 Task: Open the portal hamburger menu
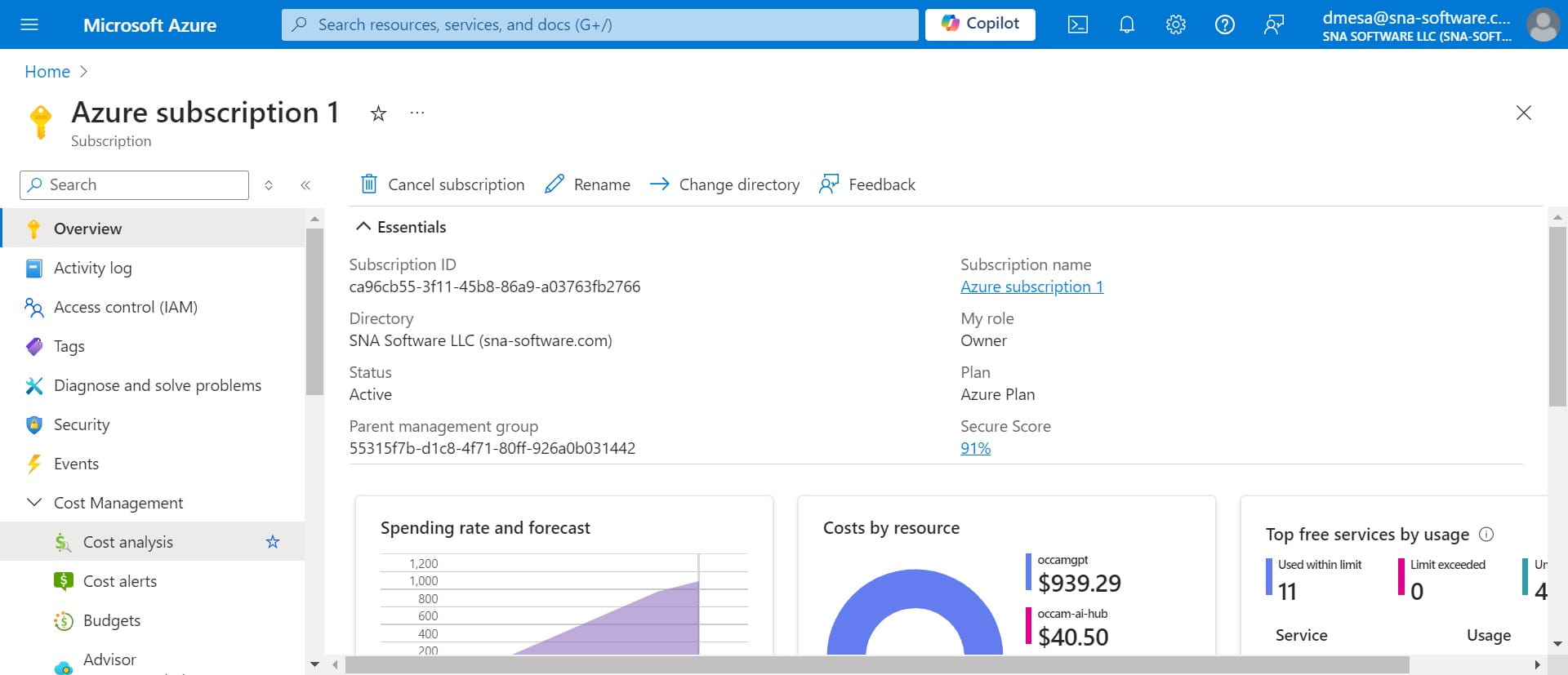click(29, 24)
